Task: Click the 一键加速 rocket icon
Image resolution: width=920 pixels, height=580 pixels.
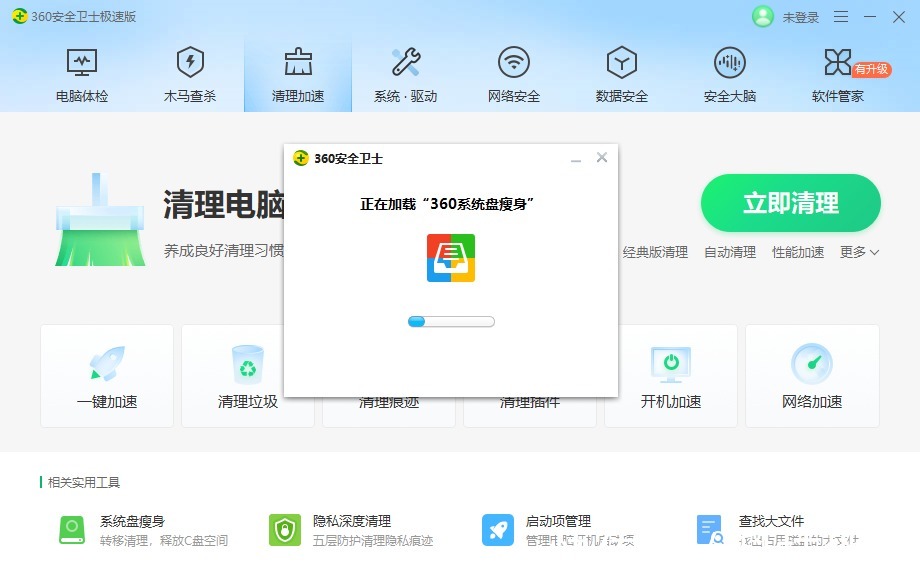Action: 107,363
